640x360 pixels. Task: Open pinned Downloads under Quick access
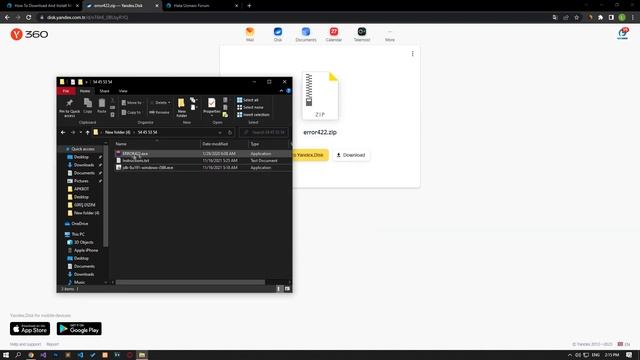tap(84, 165)
